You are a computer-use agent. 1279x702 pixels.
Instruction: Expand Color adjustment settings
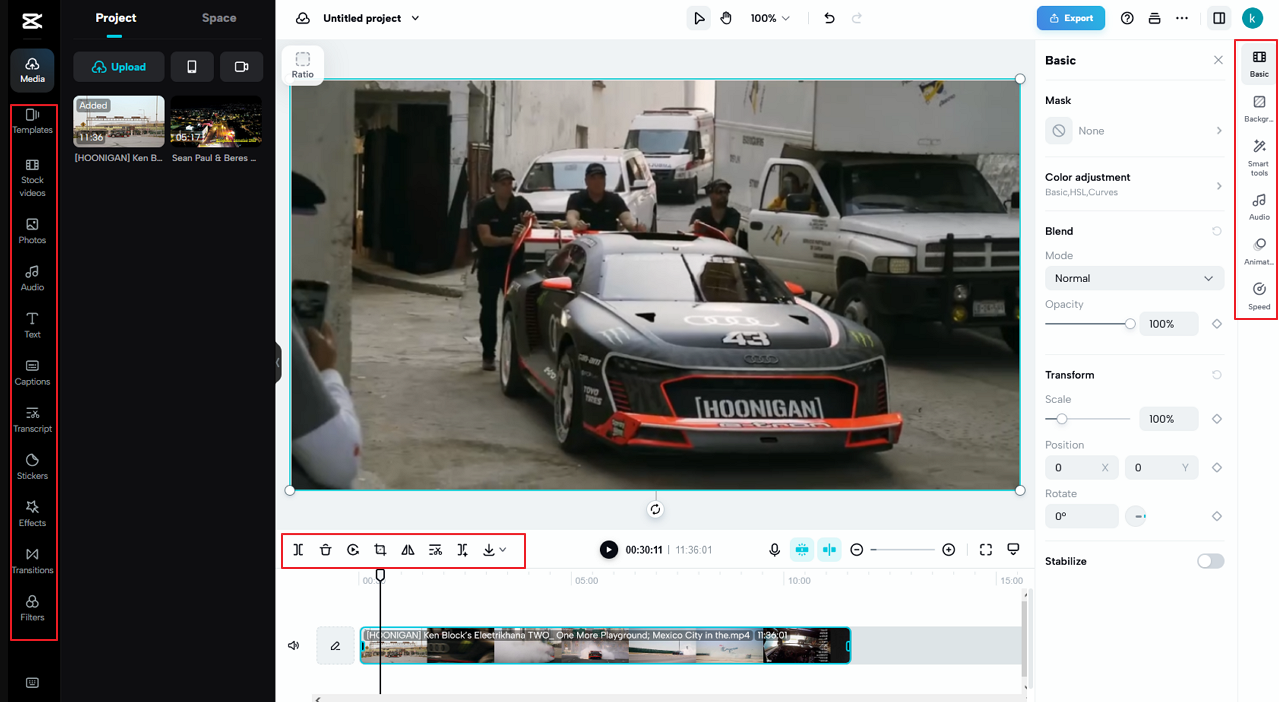tap(1134, 184)
